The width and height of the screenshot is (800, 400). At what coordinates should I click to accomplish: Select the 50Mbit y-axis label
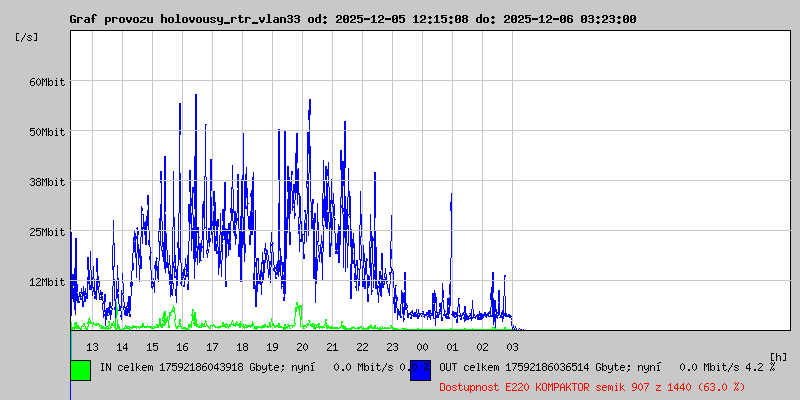46,132
